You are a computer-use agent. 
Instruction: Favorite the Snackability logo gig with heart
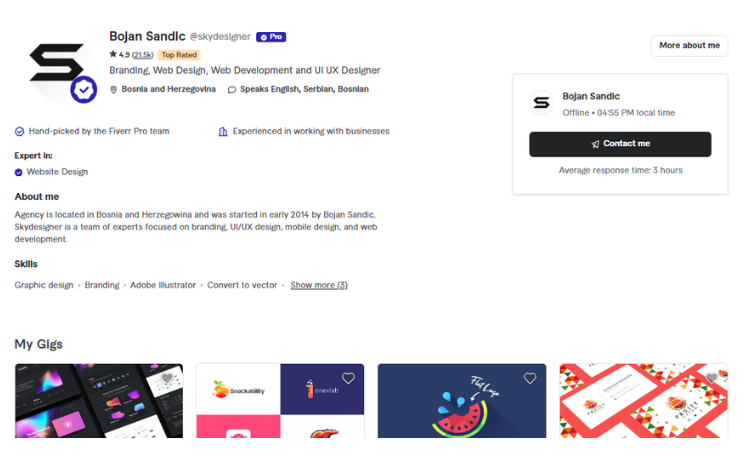[x=348, y=378]
